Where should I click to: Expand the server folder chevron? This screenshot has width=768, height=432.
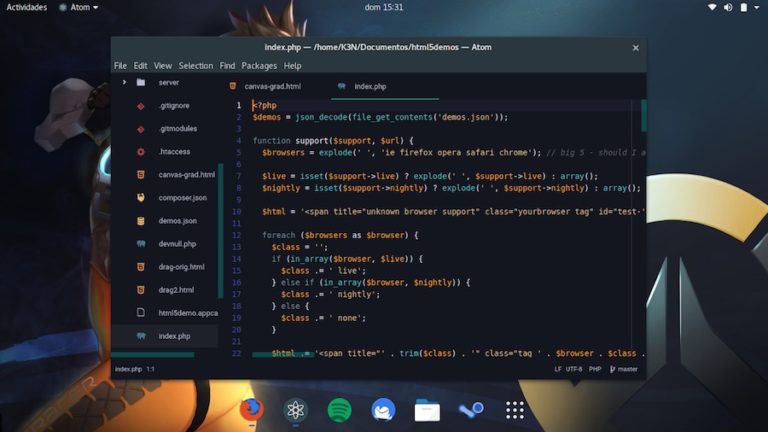point(124,82)
